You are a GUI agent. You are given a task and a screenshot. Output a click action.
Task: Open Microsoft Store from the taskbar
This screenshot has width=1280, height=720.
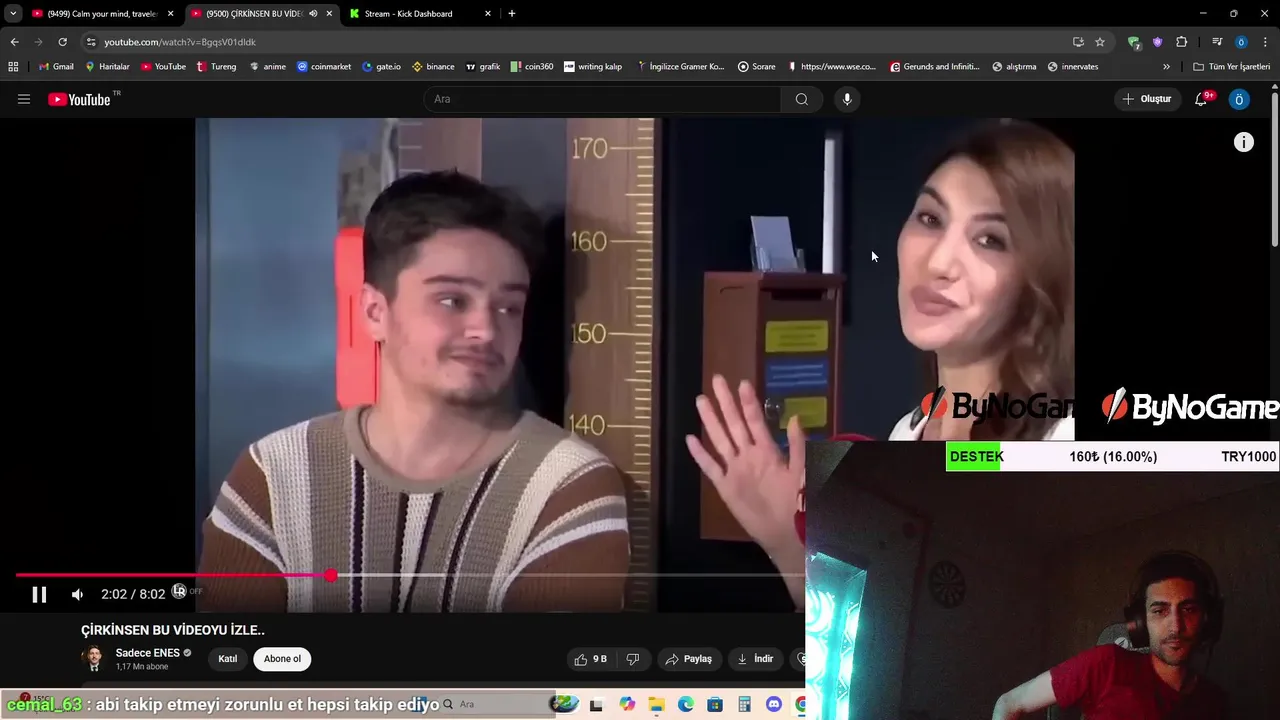715,704
